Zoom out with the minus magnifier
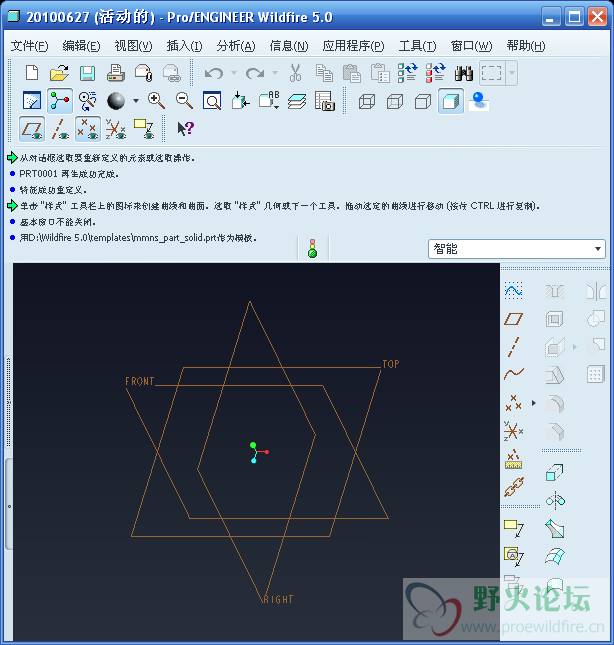614x645 pixels. 184,101
